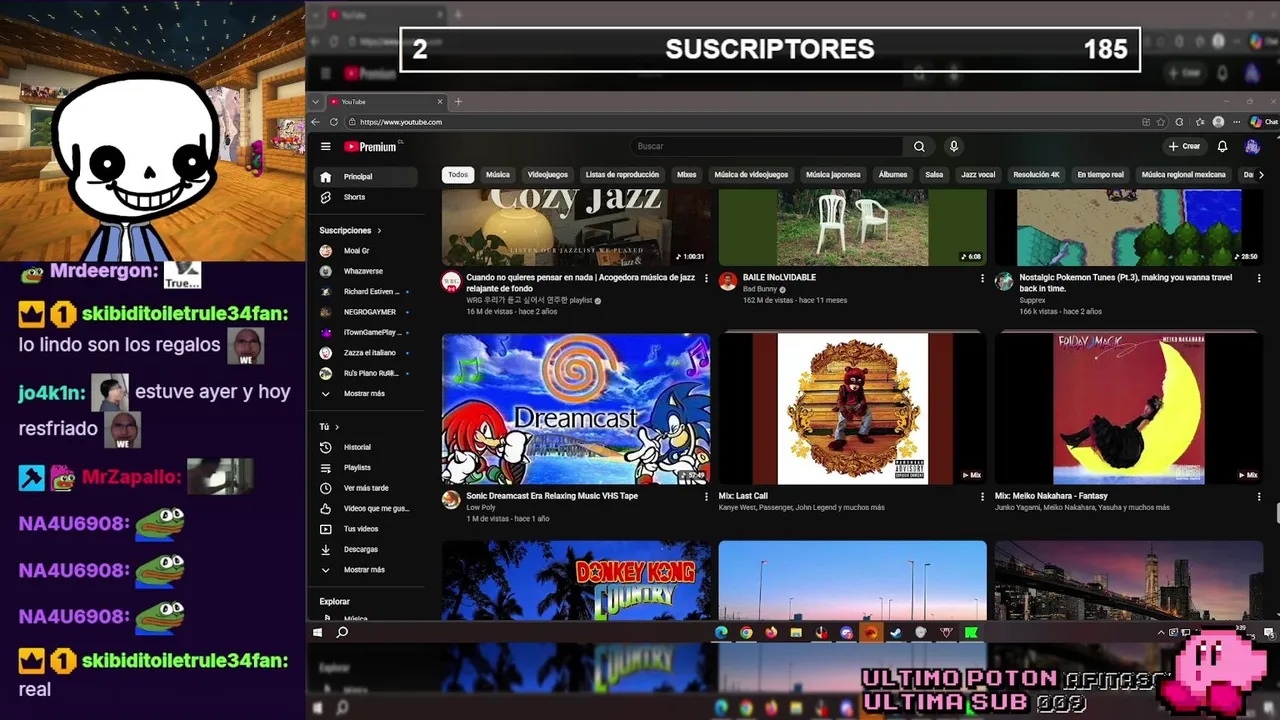The image size is (1280, 720).
Task: Open the account avatar in the YouTube header
Action: 1252,146
